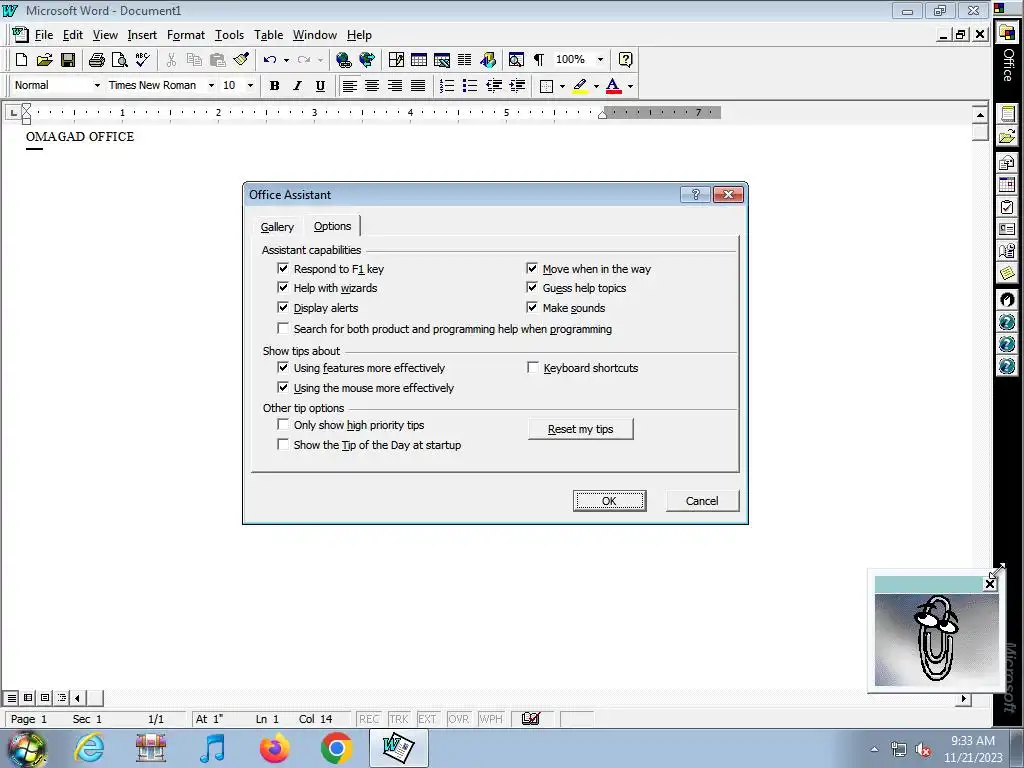Justify the paragraph text
Screen dimensions: 1024x768
pos(418,86)
